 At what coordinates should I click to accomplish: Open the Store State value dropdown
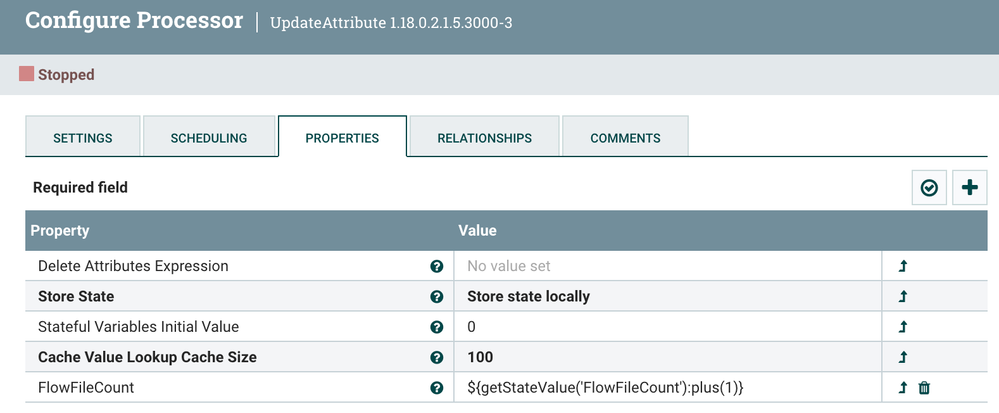point(667,297)
